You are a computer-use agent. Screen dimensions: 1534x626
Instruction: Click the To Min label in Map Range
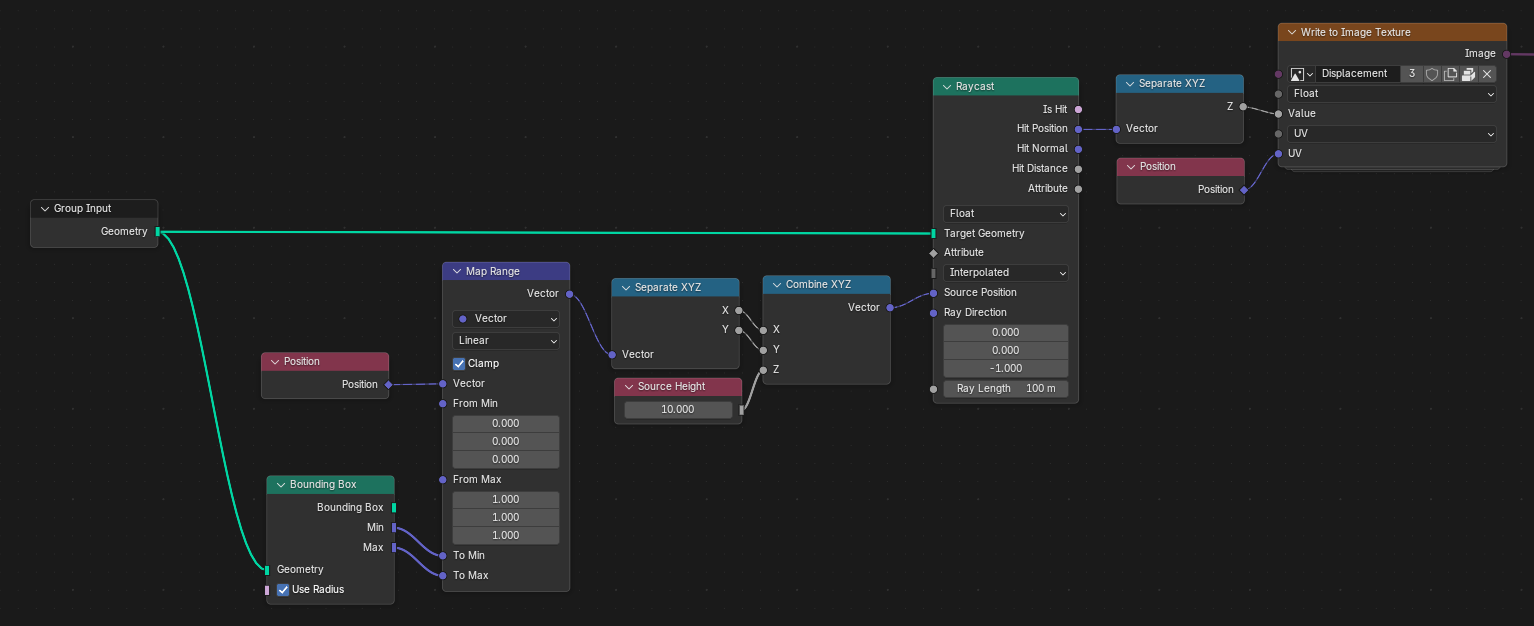(x=469, y=556)
